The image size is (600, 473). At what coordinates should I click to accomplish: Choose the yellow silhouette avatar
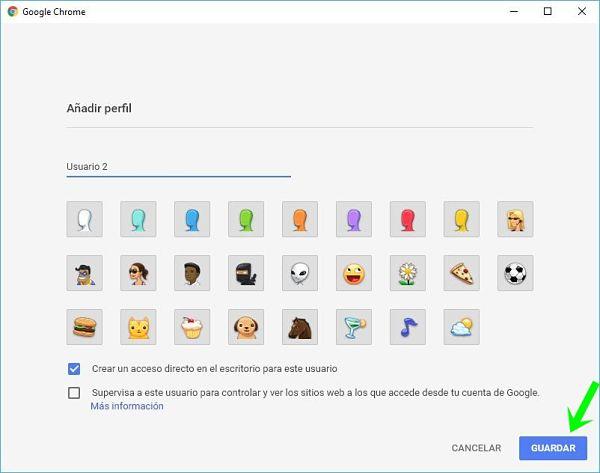point(461,219)
